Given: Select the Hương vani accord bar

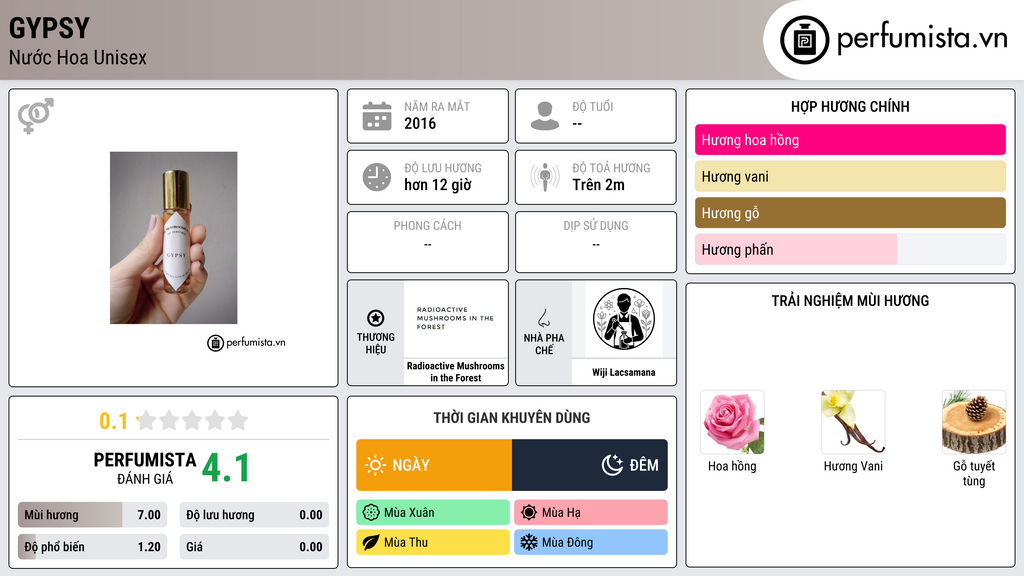Looking at the screenshot, I should click(850, 176).
